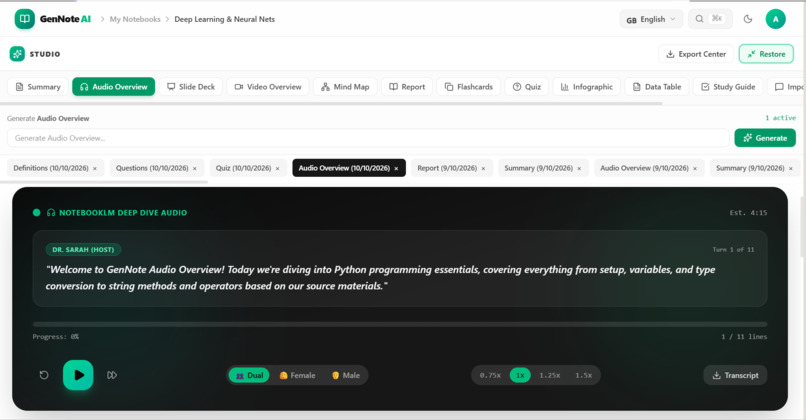
Task: Switch to the Infographic tab
Action: [587, 87]
